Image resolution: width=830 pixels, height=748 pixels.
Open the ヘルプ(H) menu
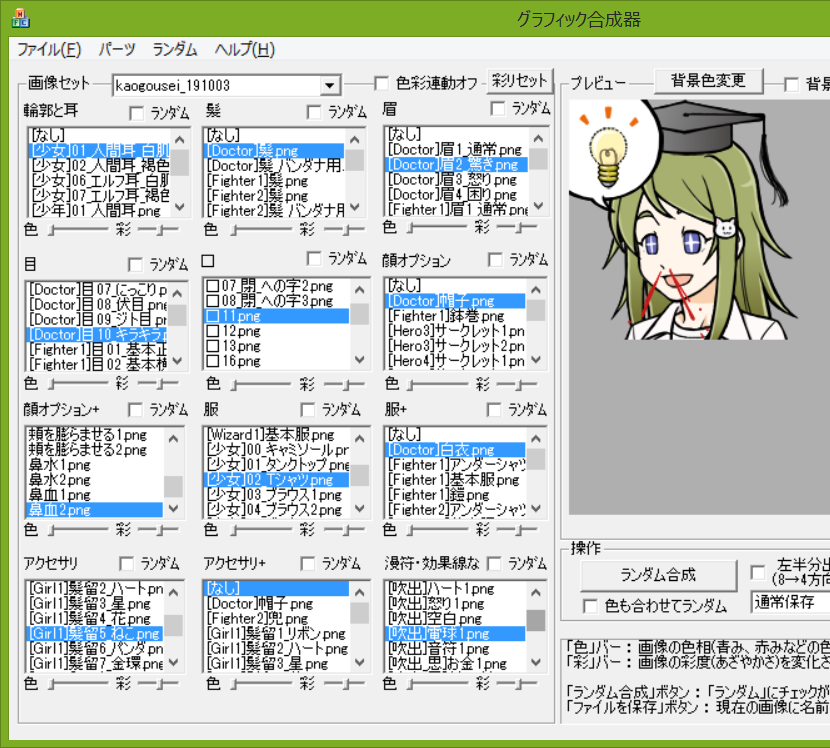click(245, 50)
